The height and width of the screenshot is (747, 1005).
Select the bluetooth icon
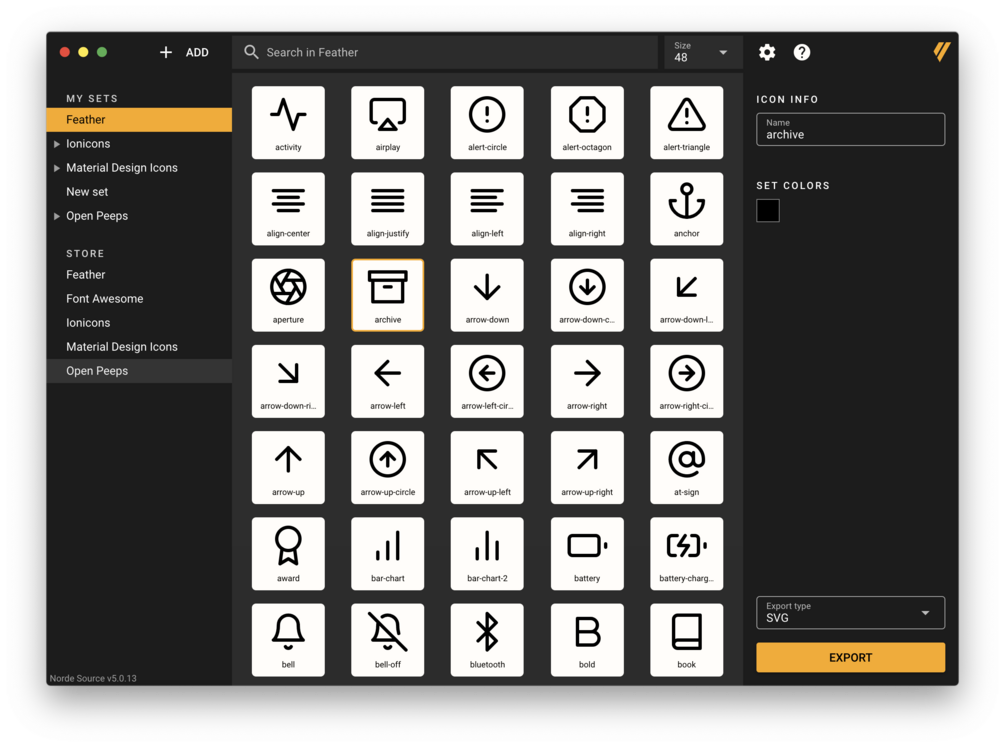487,640
